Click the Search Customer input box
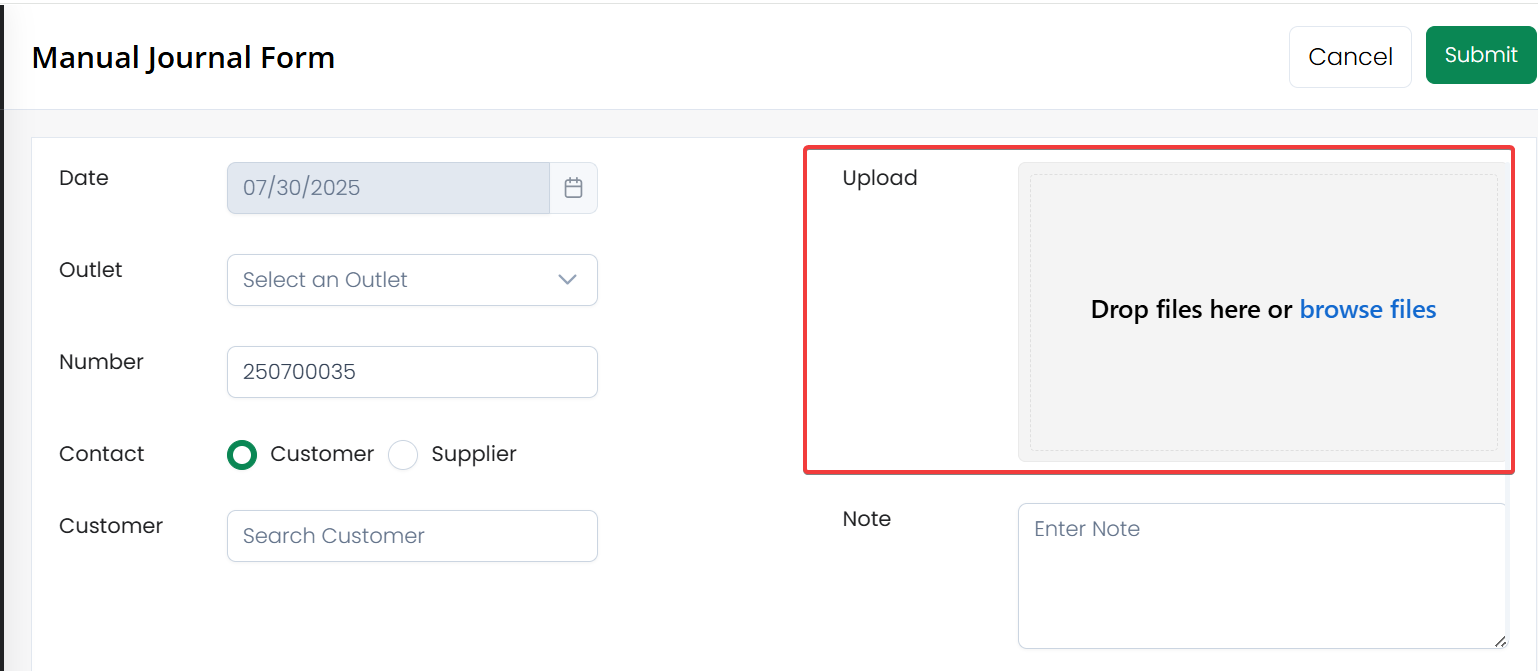Screen dimensions: 1538x671 coord(412,536)
